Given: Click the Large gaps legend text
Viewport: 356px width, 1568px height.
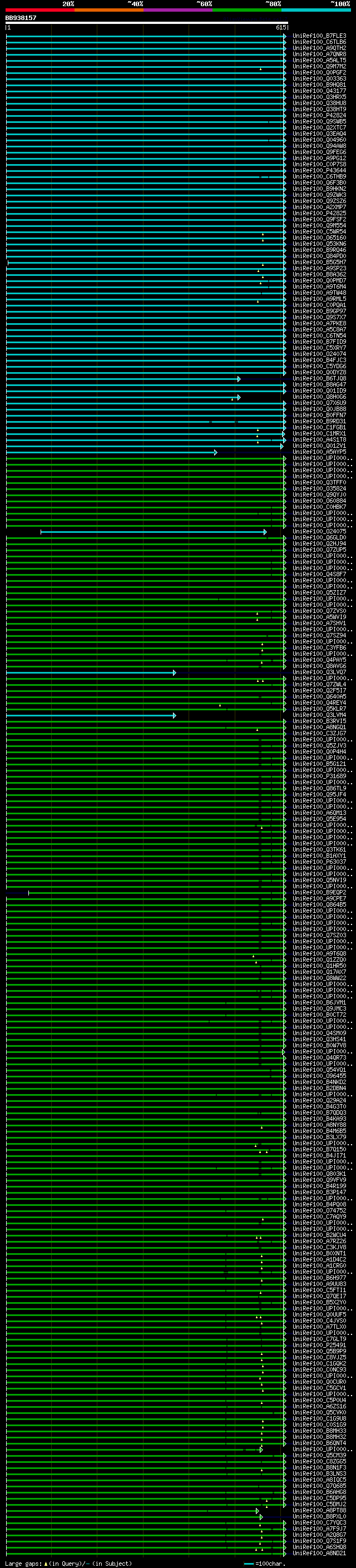Looking at the screenshot, I should click(x=68, y=1563).
